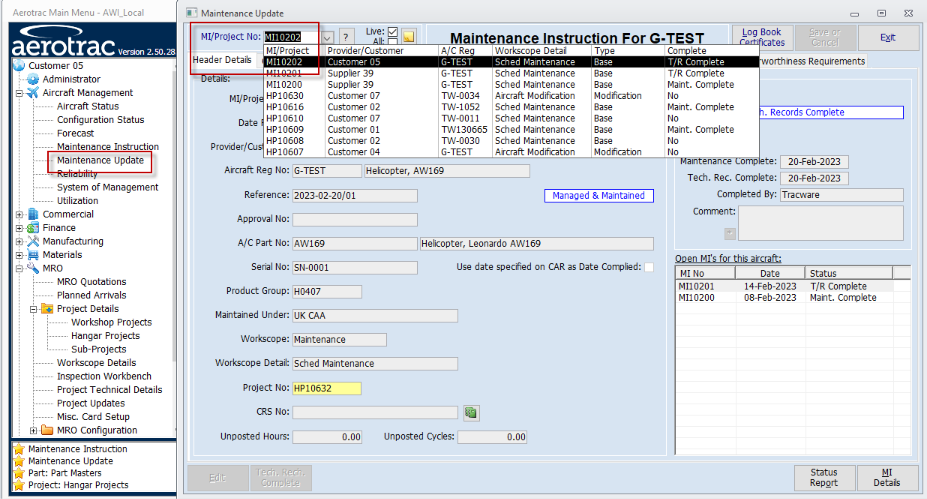927x499 pixels.
Task: Toggle the All checkbox
Action: tap(392, 42)
